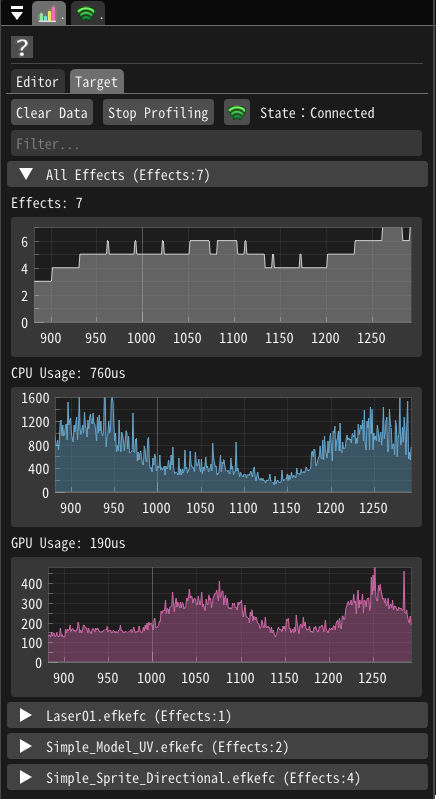Click the 'Effects: 7' label

(47, 203)
